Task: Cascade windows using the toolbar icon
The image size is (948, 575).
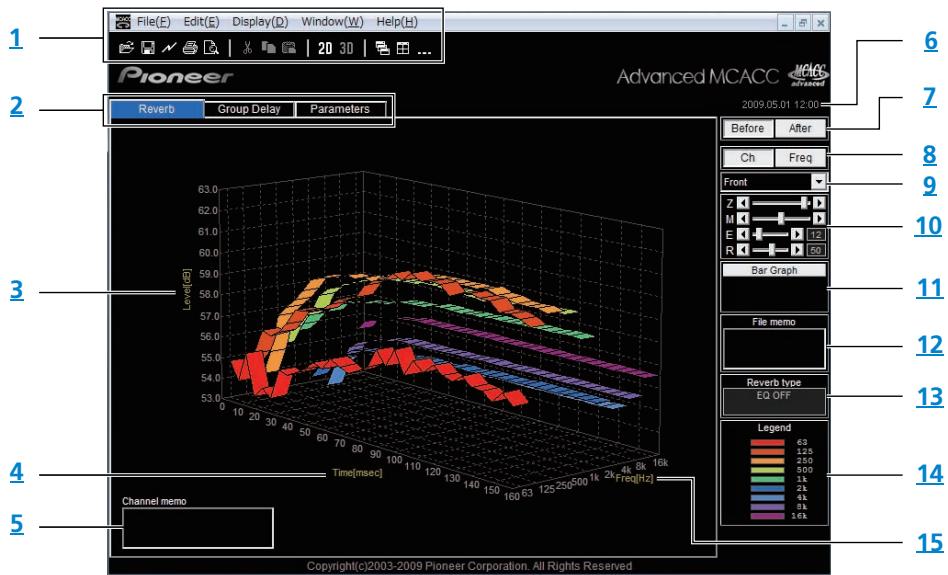Action: [382, 48]
